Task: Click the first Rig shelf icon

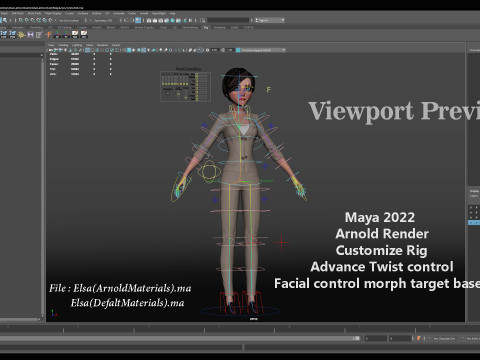Action: tap(4, 34)
